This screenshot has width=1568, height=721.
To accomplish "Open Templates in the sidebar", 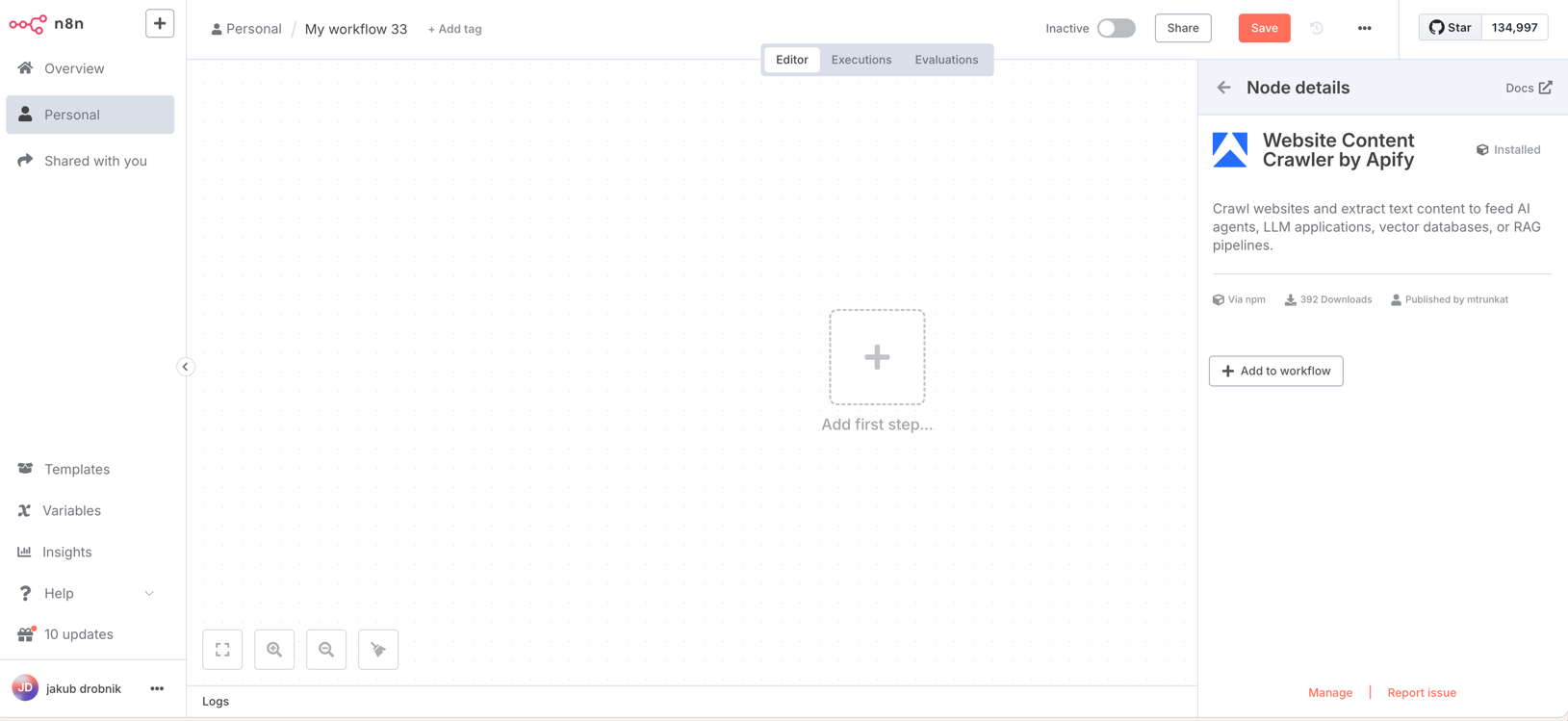I will pos(76,469).
